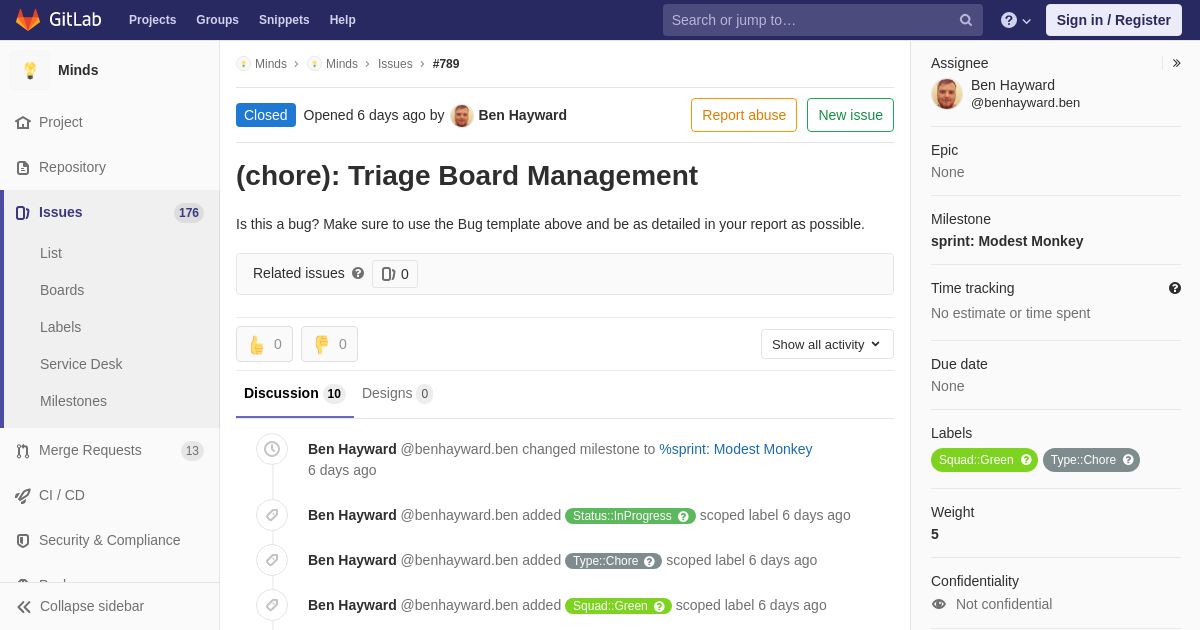Click sprint: Modest Monkey in sidebar
Image resolution: width=1200 pixels, height=630 pixels.
click(x=1007, y=241)
